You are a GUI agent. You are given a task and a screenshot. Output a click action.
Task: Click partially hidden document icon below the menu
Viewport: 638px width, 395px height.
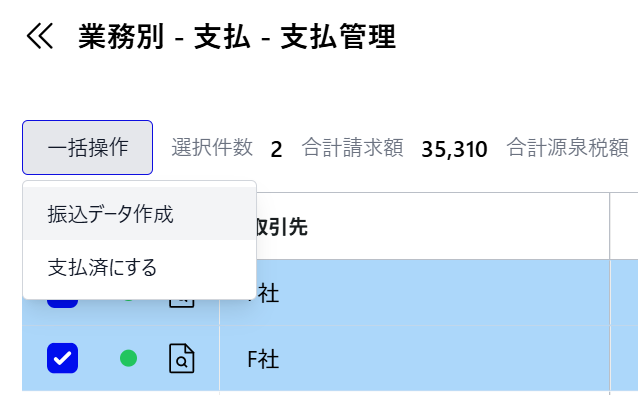181,303
